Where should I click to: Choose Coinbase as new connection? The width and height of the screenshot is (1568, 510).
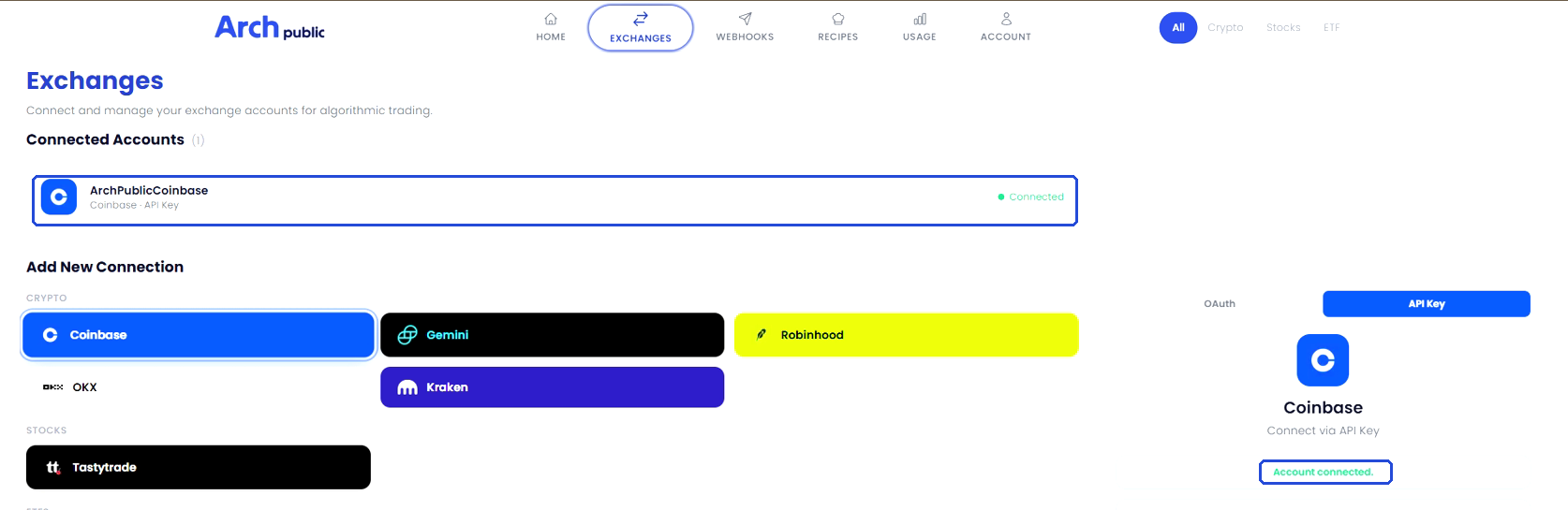199,335
